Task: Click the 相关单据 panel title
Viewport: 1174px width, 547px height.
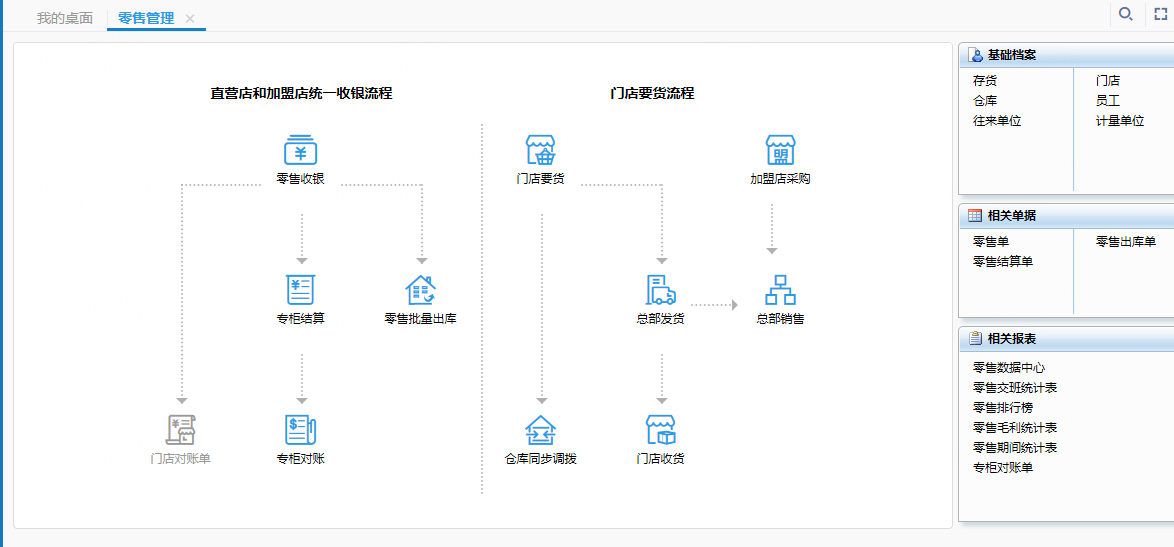Action: point(1012,216)
